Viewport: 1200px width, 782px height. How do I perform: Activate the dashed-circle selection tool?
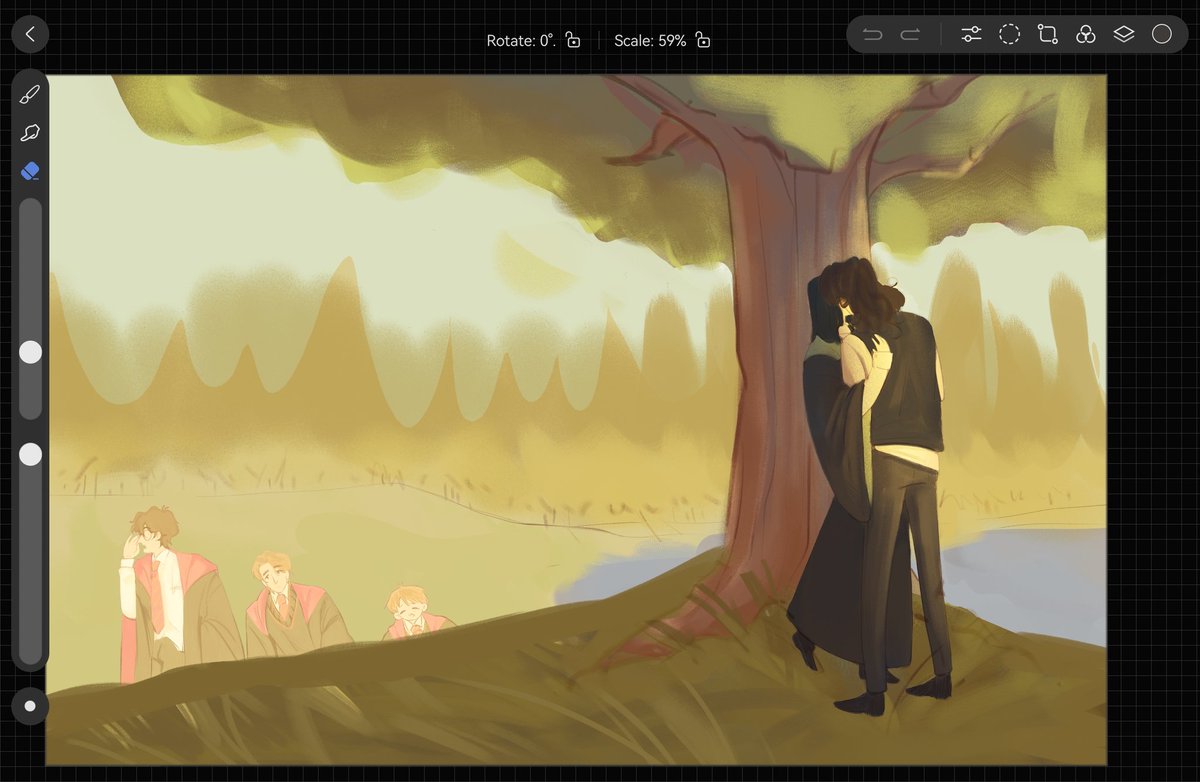point(1010,35)
